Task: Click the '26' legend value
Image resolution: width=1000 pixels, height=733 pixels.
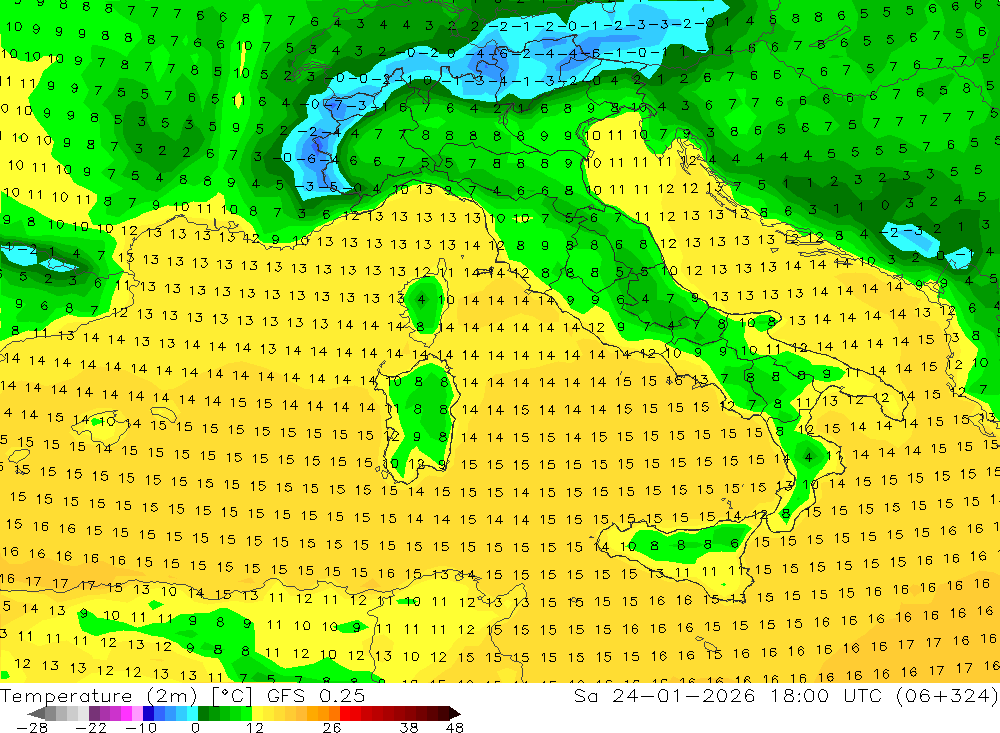Action: (332, 727)
